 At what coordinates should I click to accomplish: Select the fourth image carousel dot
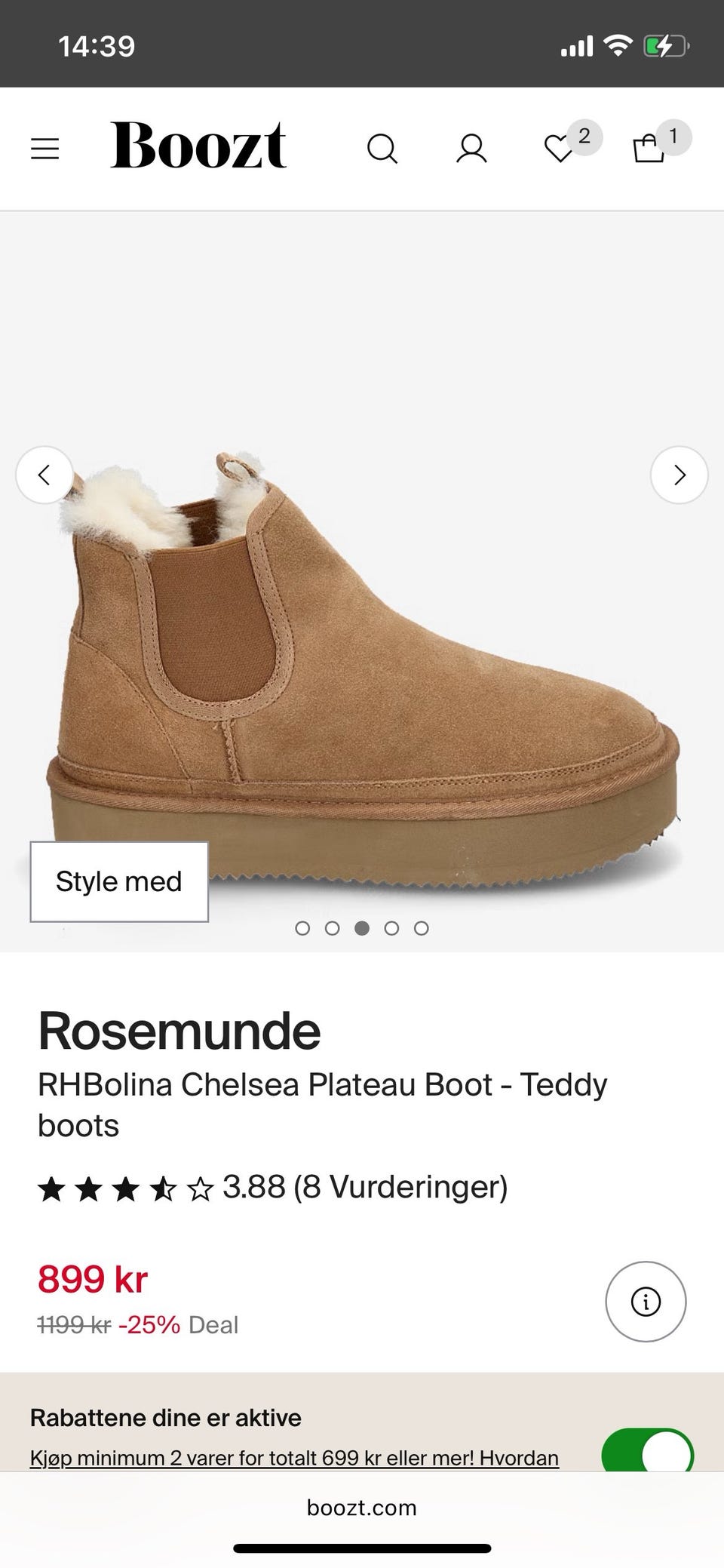click(391, 928)
